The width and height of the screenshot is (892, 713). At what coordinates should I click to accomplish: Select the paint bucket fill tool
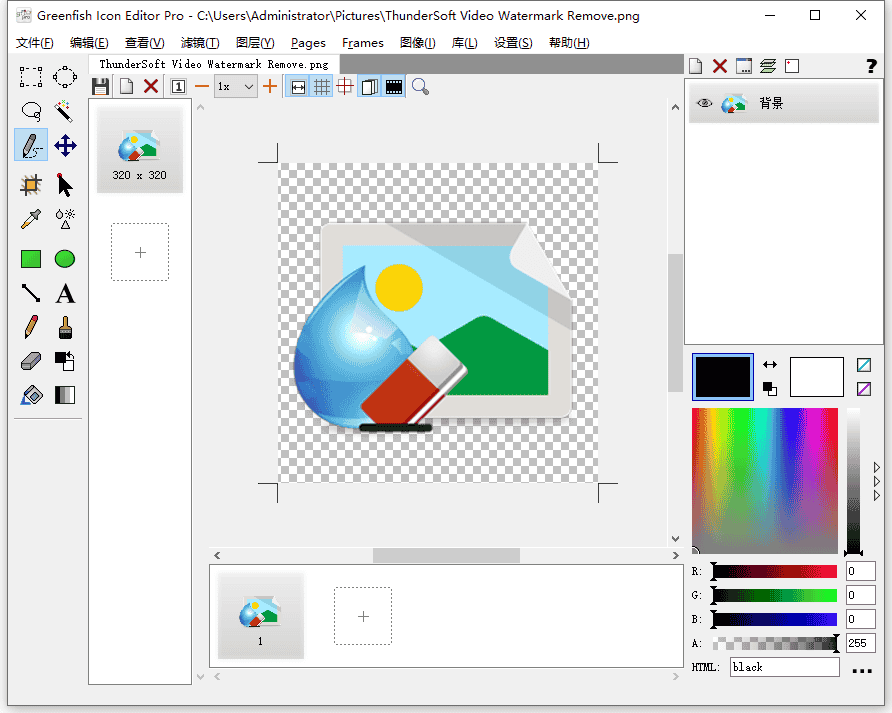tap(31, 395)
